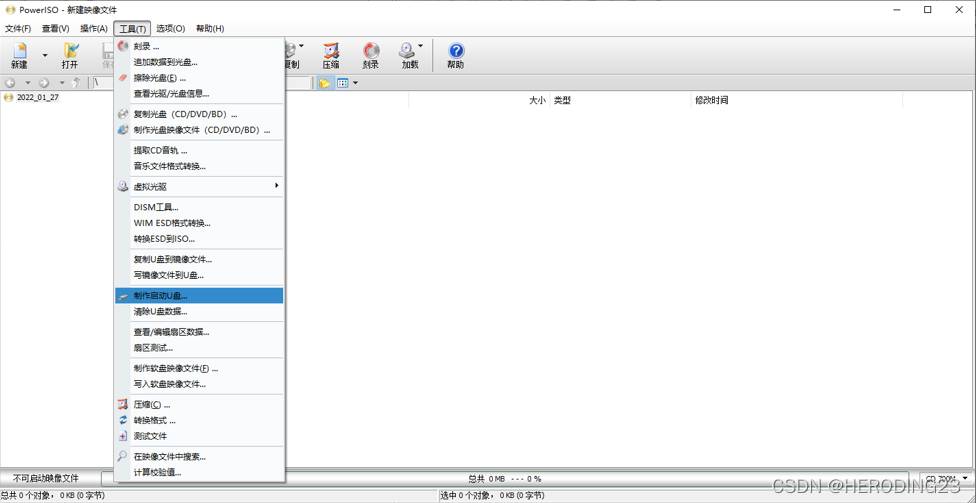
Task: Click the 打开 (Open) toolbar icon
Action: pos(70,56)
